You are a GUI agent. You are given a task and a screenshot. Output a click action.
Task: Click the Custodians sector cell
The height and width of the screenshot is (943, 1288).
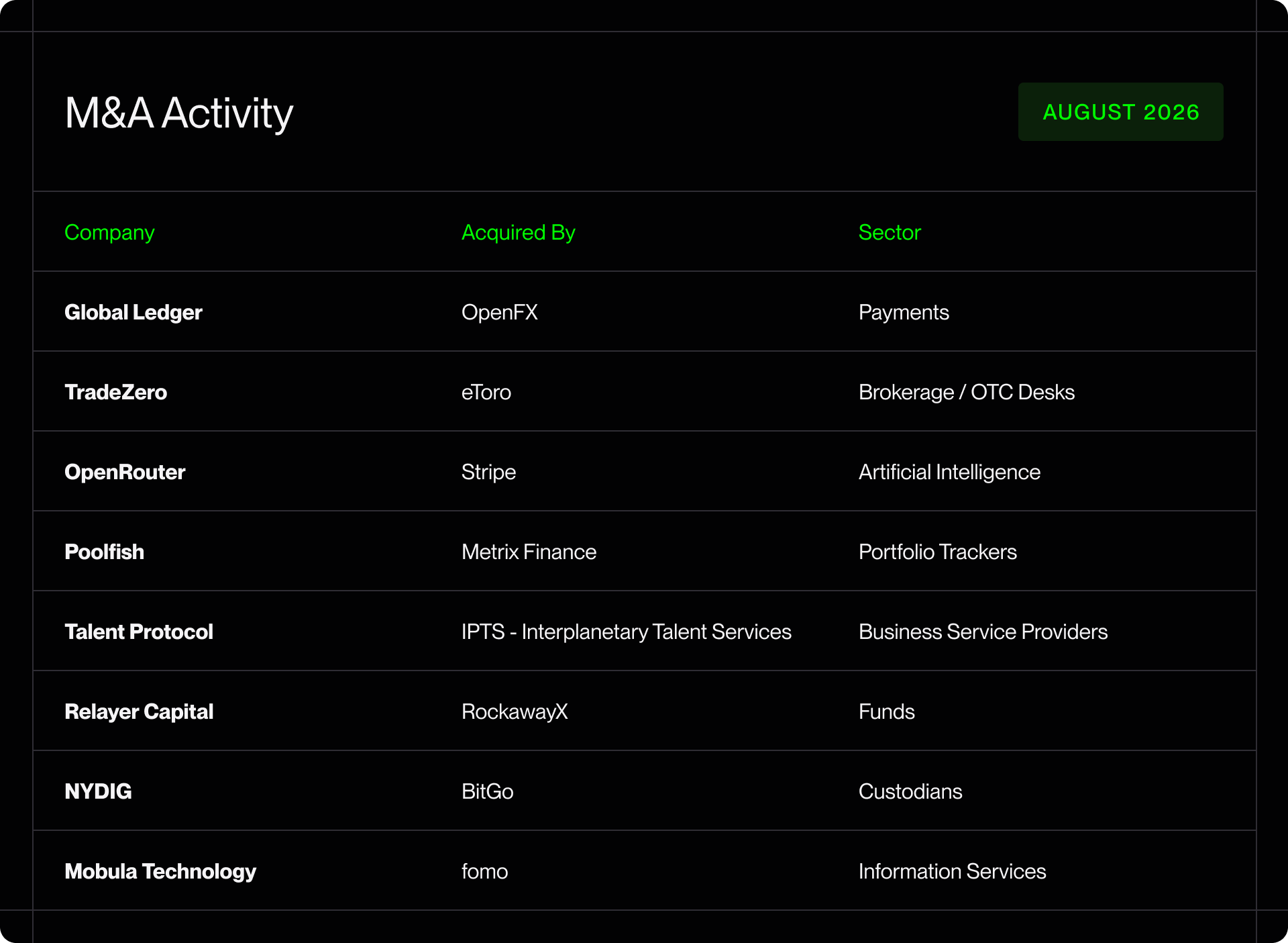click(910, 791)
